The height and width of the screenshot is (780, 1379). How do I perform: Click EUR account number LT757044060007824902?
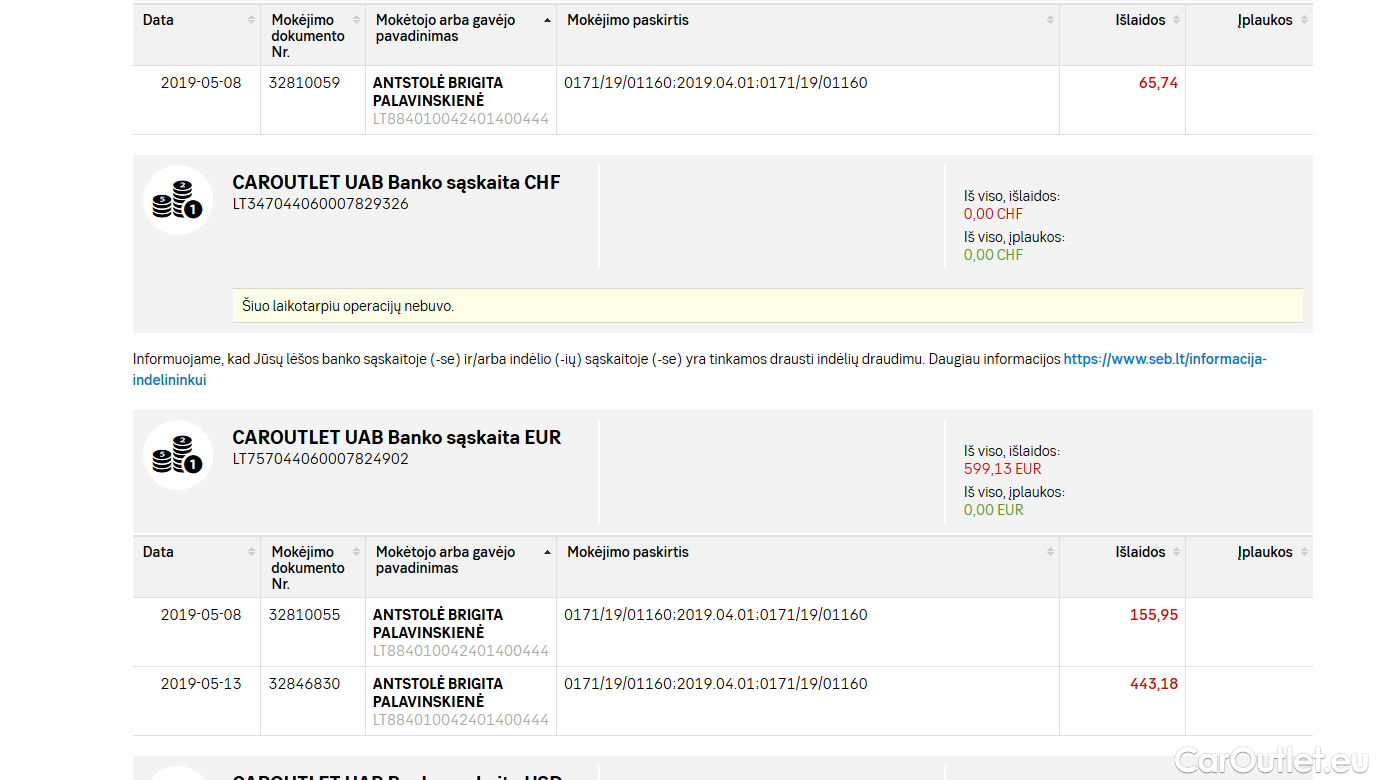(x=321, y=459)
